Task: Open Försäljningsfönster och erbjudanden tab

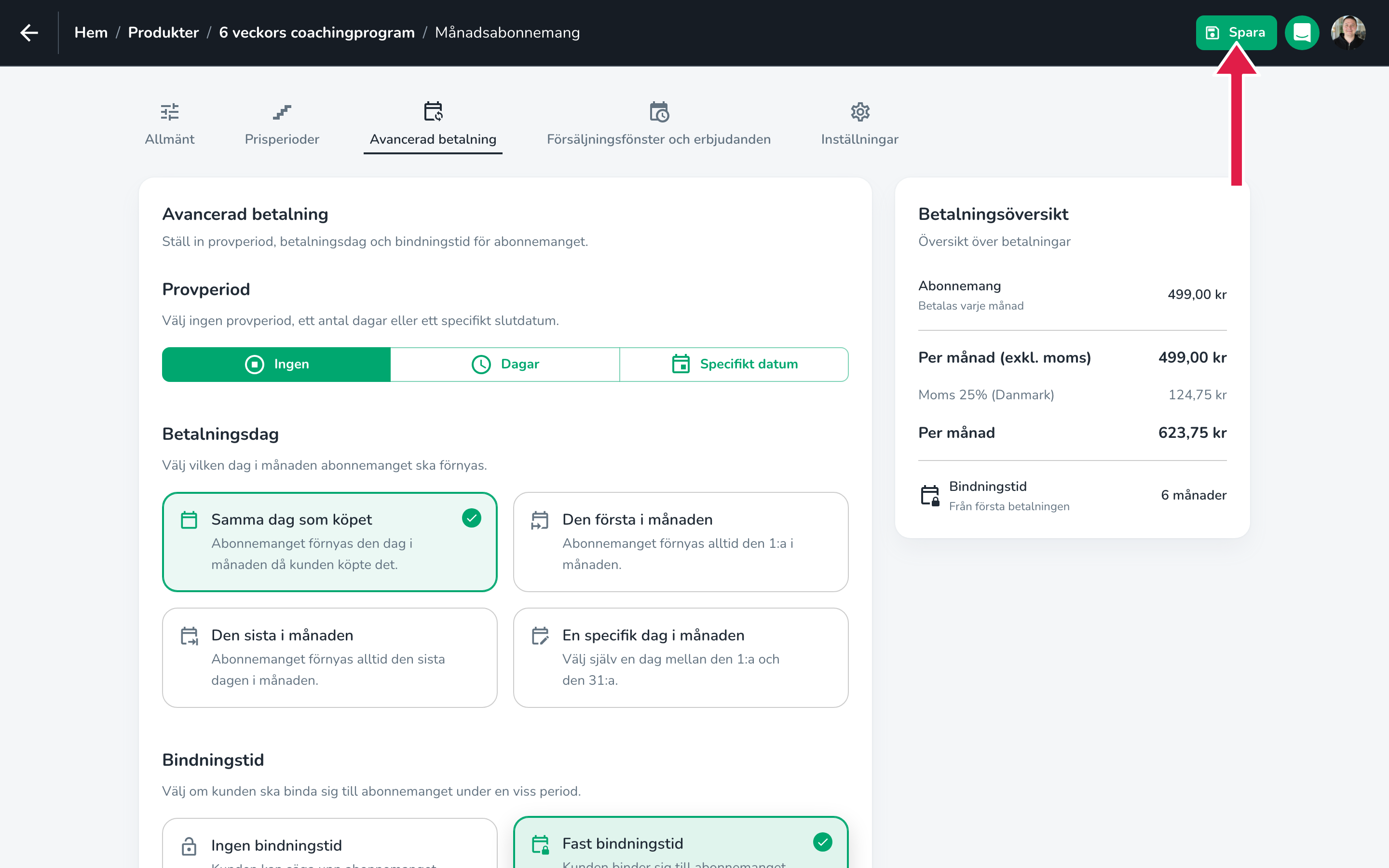Action: tap(659, 125)
